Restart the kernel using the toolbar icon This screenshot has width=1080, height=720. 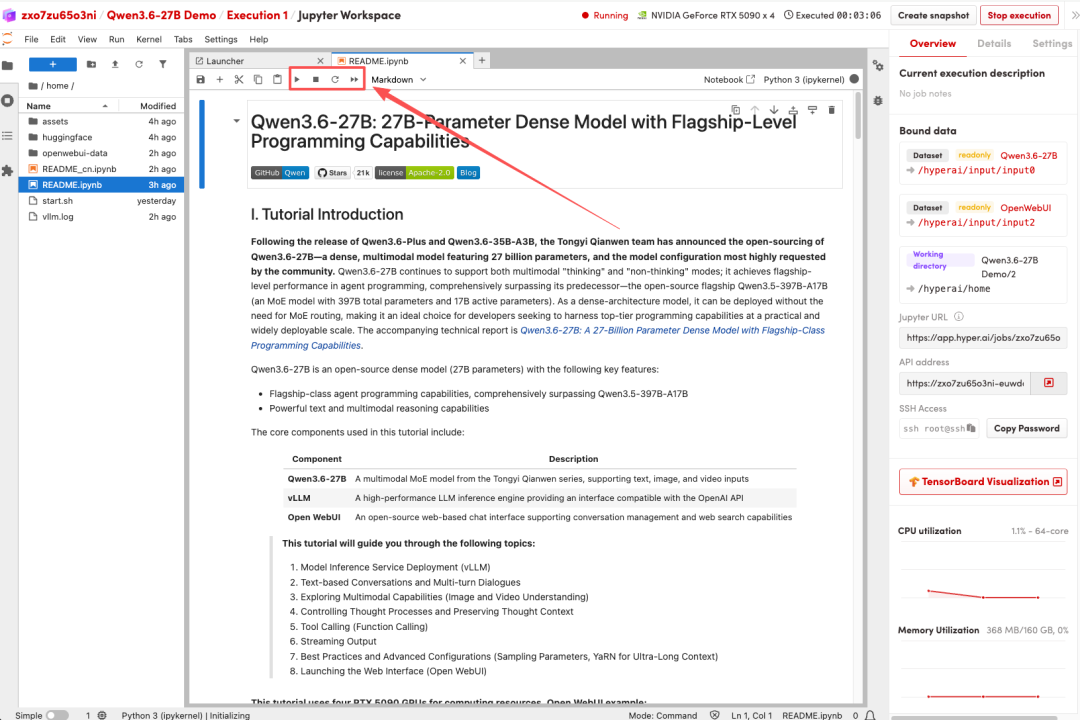335,79
